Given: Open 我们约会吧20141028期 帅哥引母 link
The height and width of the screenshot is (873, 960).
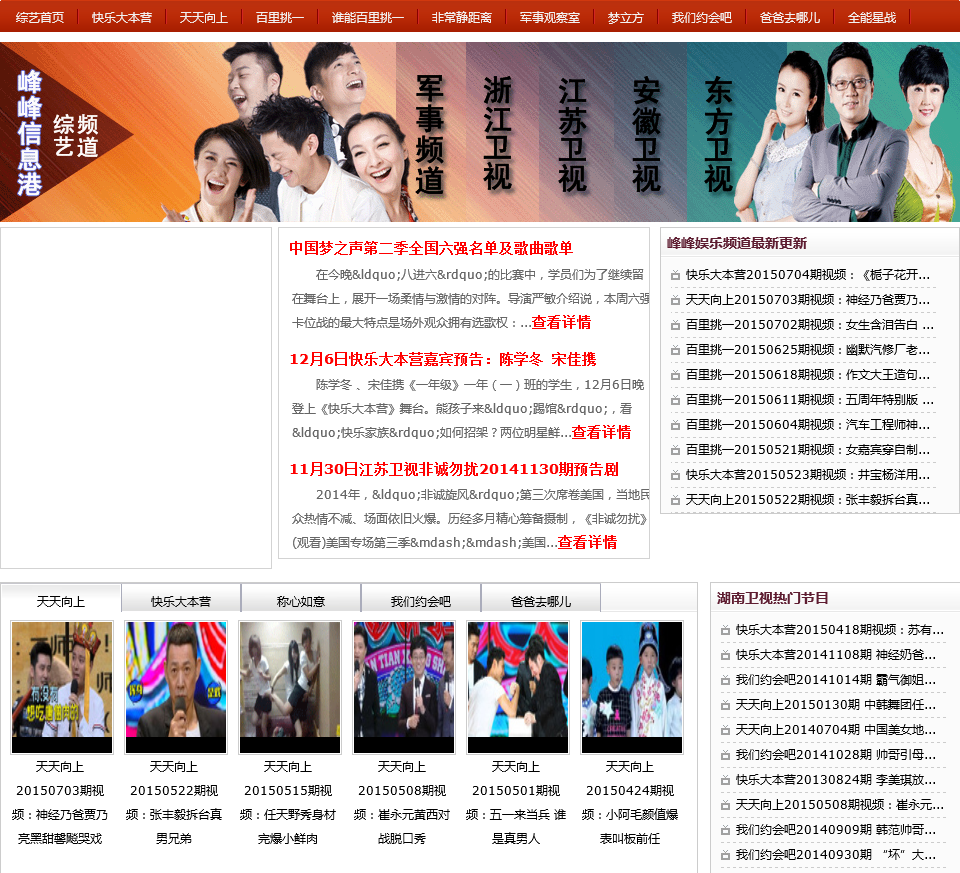Looking at the screenshot, I should [x=836, y=755].
